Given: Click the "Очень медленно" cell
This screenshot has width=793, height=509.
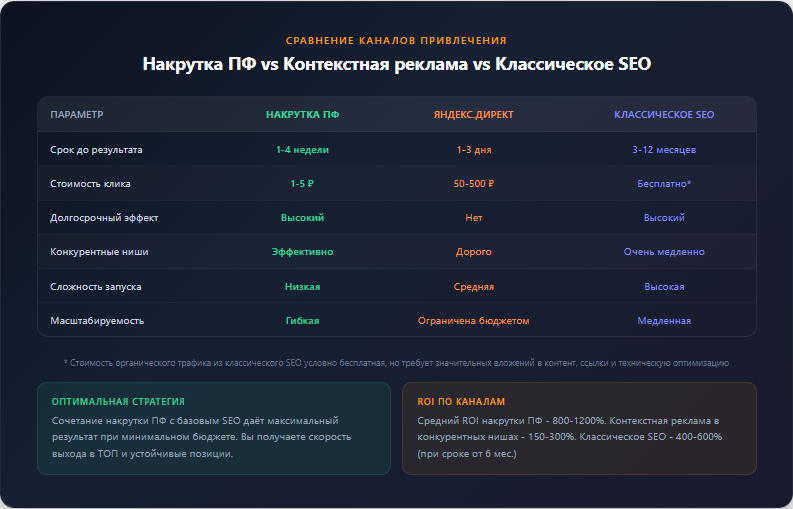Looking at the screenshot, I should click(x=664, y=252).
